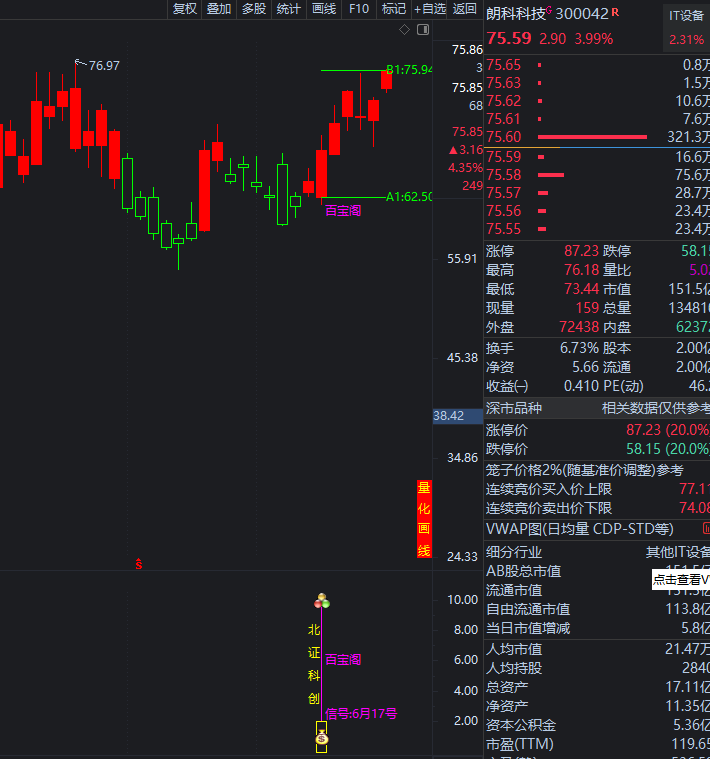Click the 返回 back button
The width and height of the screenshot is (710, 759).
pos(464,9)
